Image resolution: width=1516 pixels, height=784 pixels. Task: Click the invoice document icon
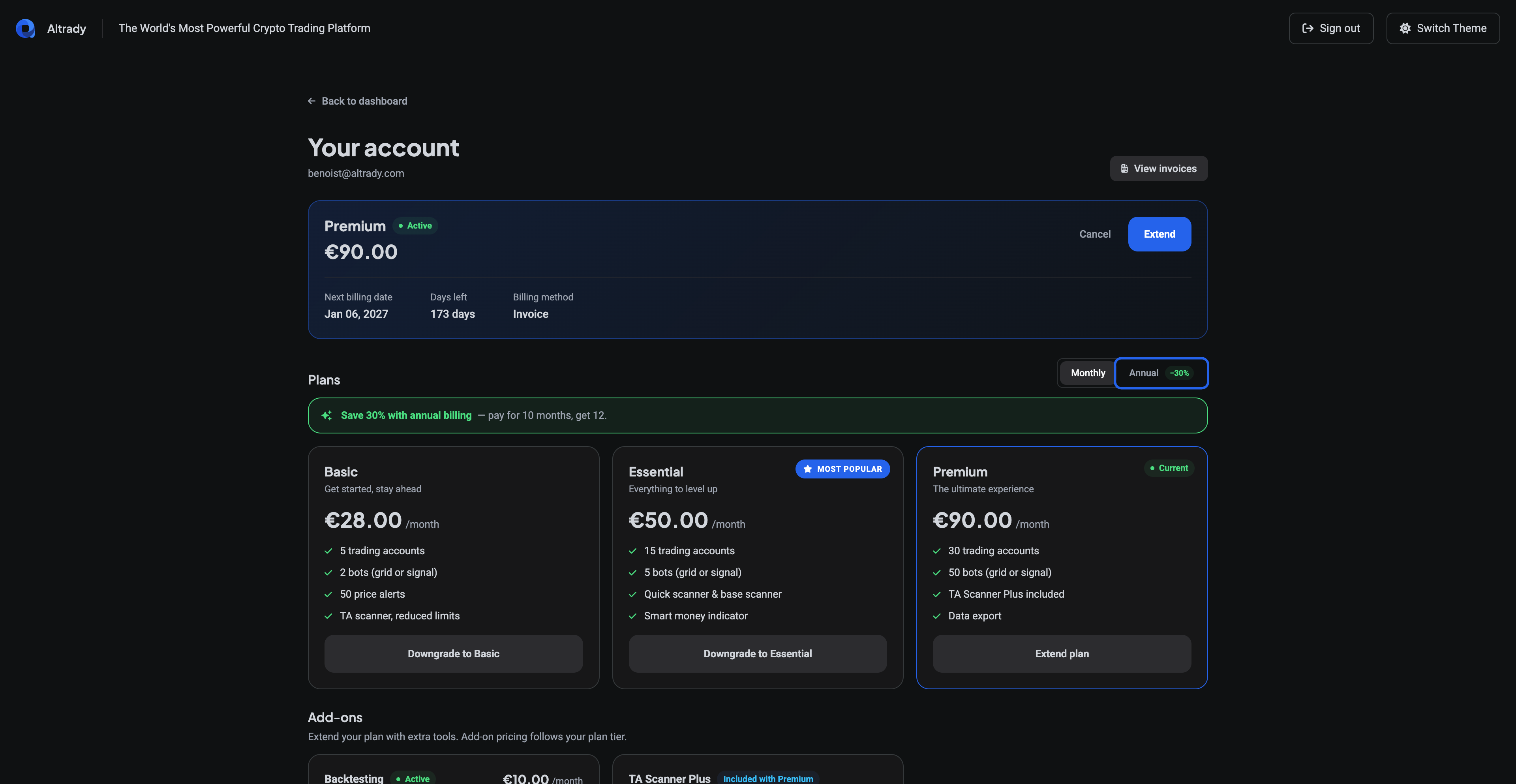[x=1124, y=168]
